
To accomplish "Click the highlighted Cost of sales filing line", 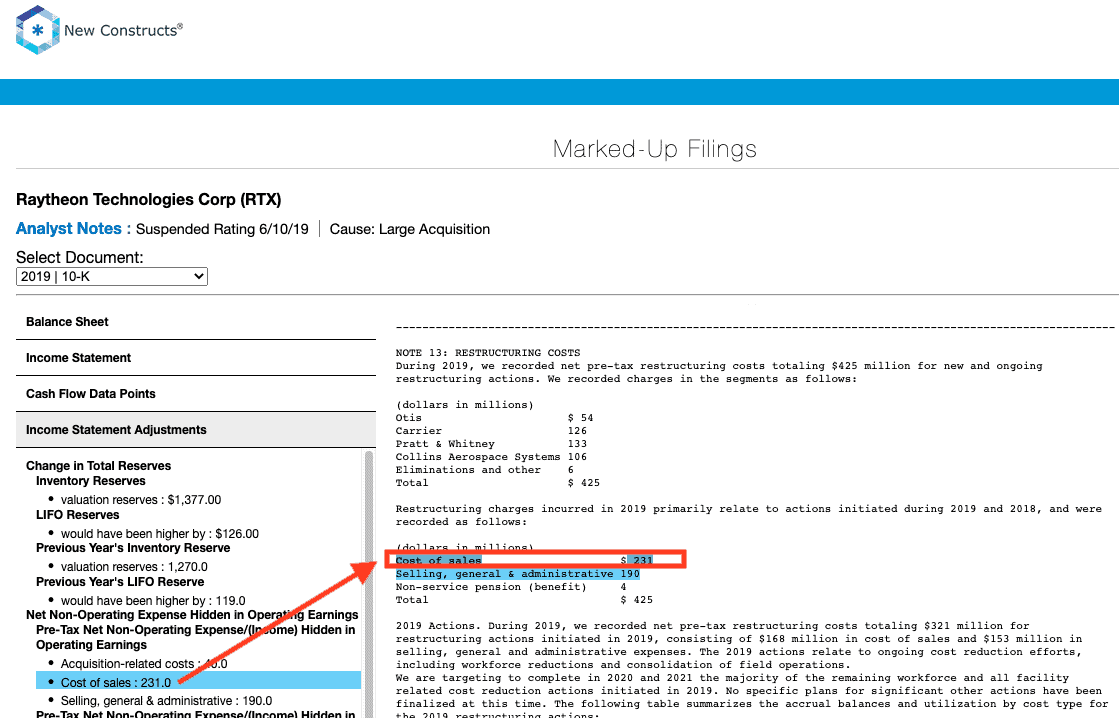I will [x=524, y=560].
